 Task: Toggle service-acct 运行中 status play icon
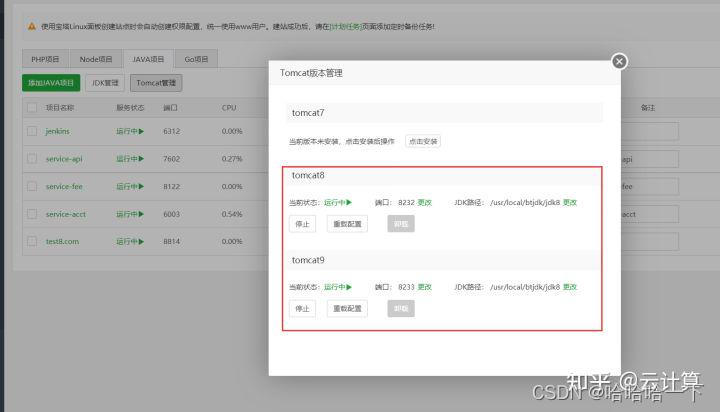(x=141, y=214)
